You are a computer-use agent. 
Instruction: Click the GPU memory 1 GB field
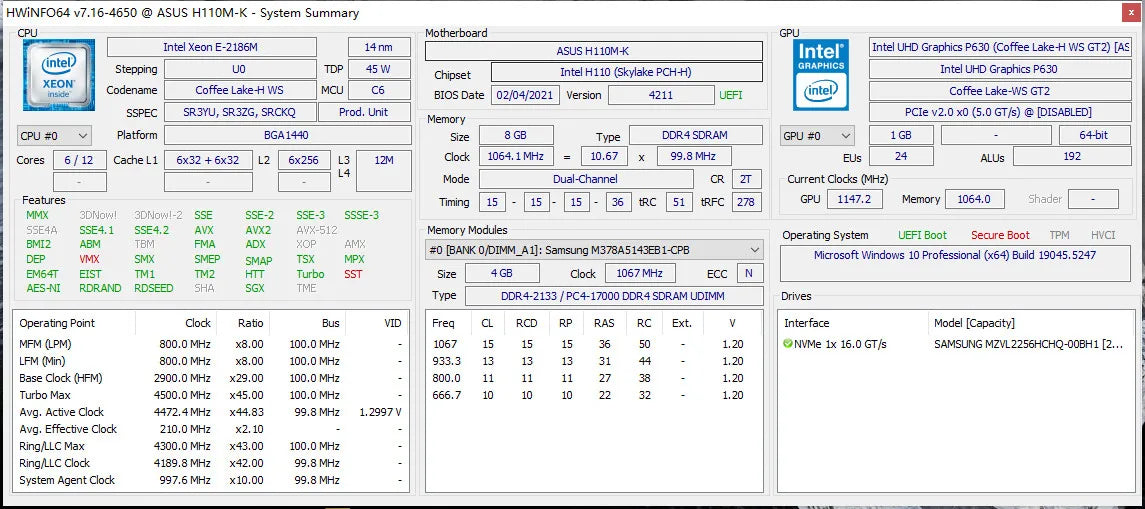click(x=900, y=135)
